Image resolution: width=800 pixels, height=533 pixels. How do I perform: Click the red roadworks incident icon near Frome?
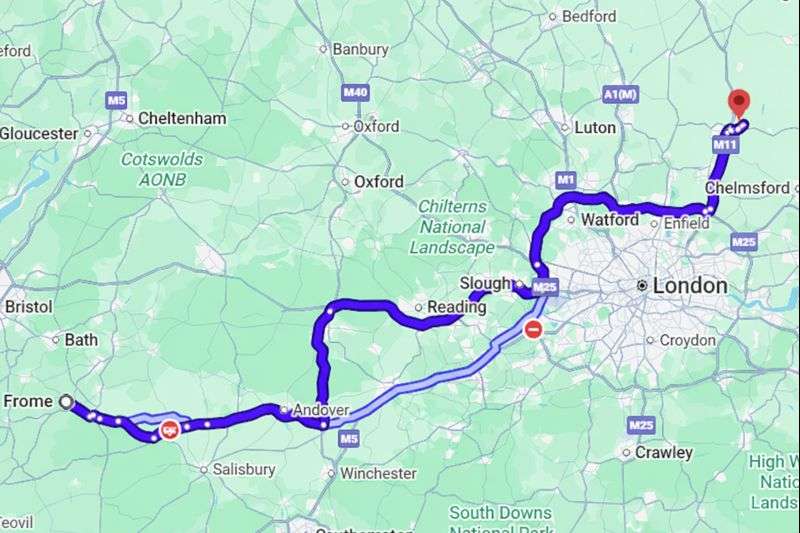[x=170, y=429]
